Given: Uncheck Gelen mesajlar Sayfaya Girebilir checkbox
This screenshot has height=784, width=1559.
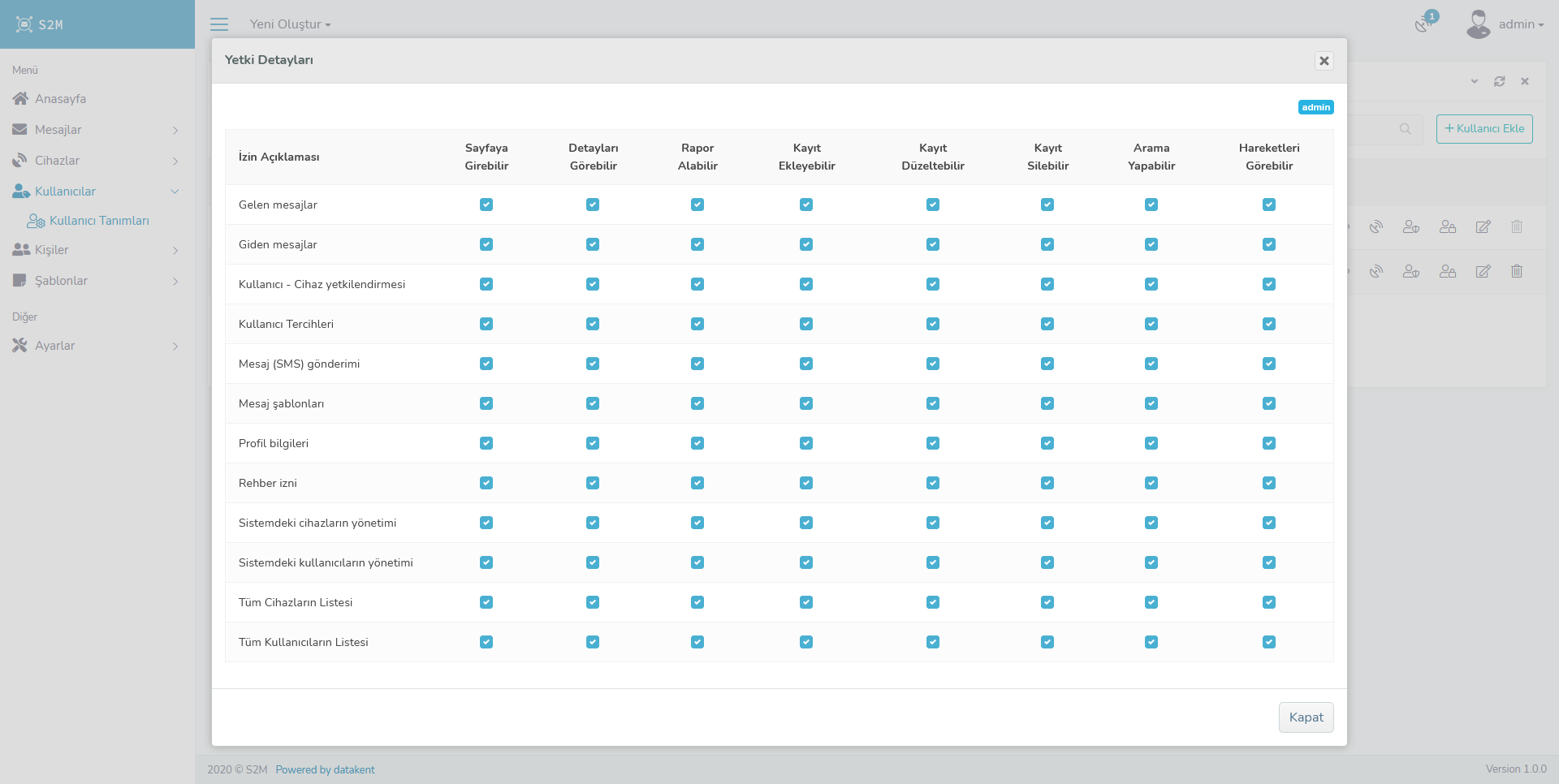Looking at the screenshot, I should (x=486, y=205).
